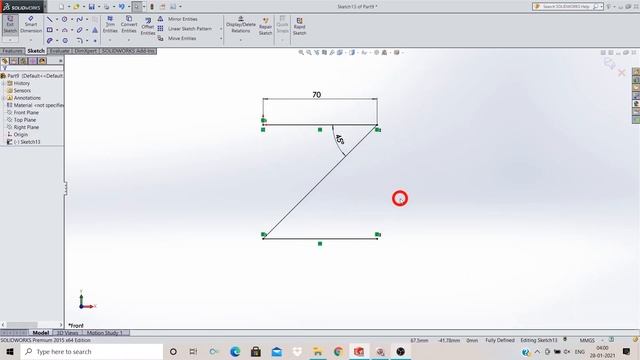The height and width of the screenshot is (360, 640).
Task: Click Linear Sketch Pattern
Action: 185,29
